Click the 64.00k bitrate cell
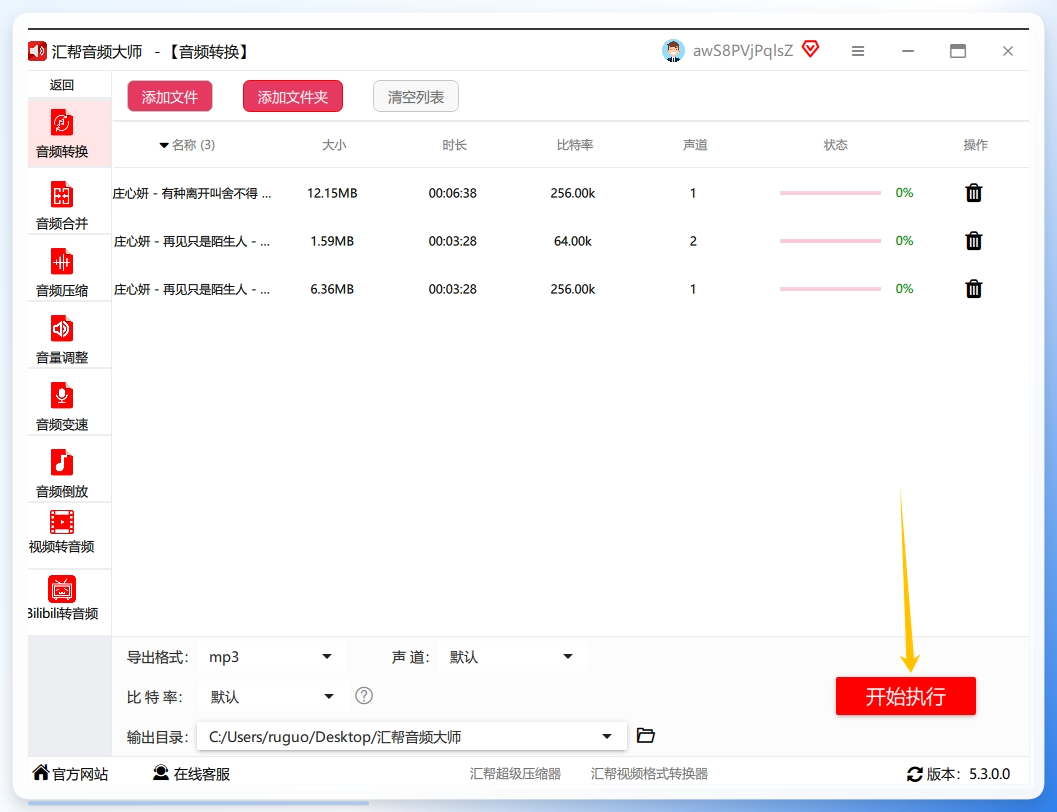Screen dimensions: 1057x812 (572, 241)
